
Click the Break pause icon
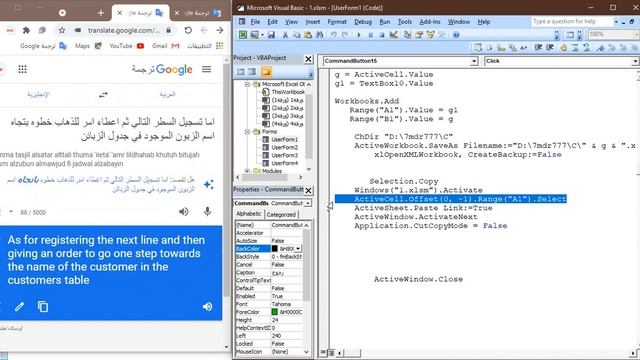(x=371, y=35)
